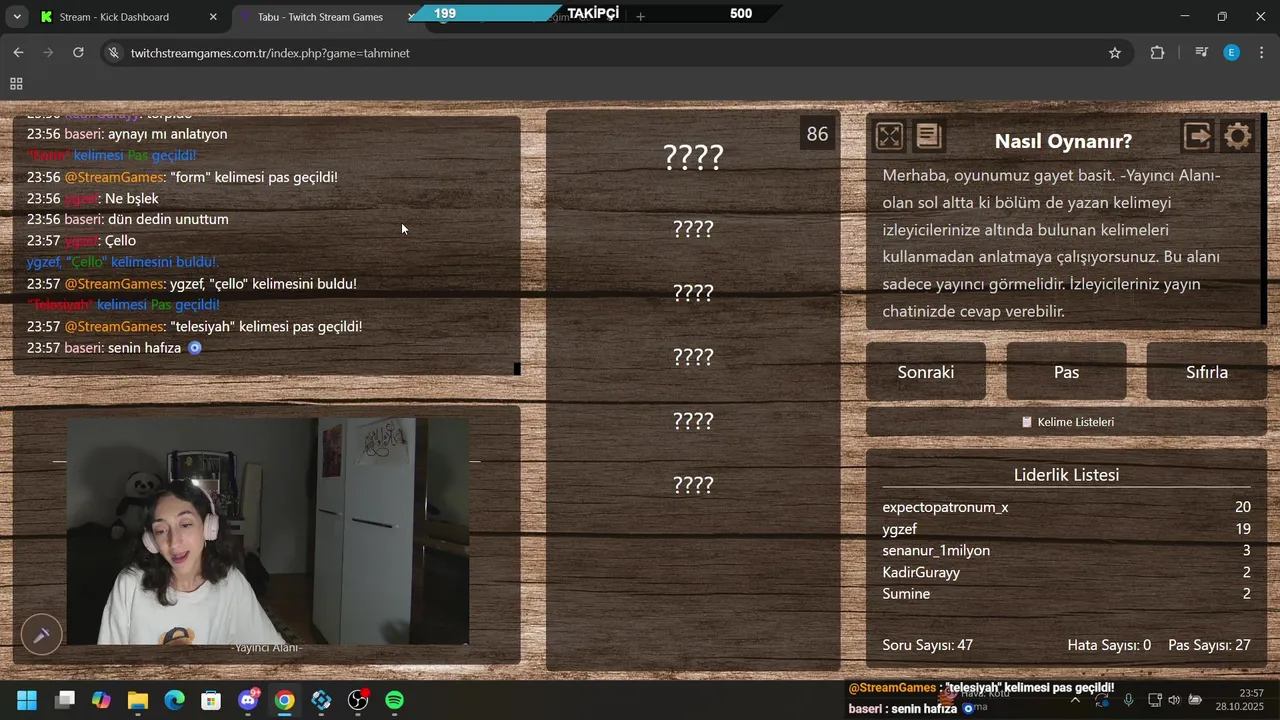Viewport: 1280px width, 720px height.
Task: Open Chrome tab search dropdown
Action: (x=17, y=17)
